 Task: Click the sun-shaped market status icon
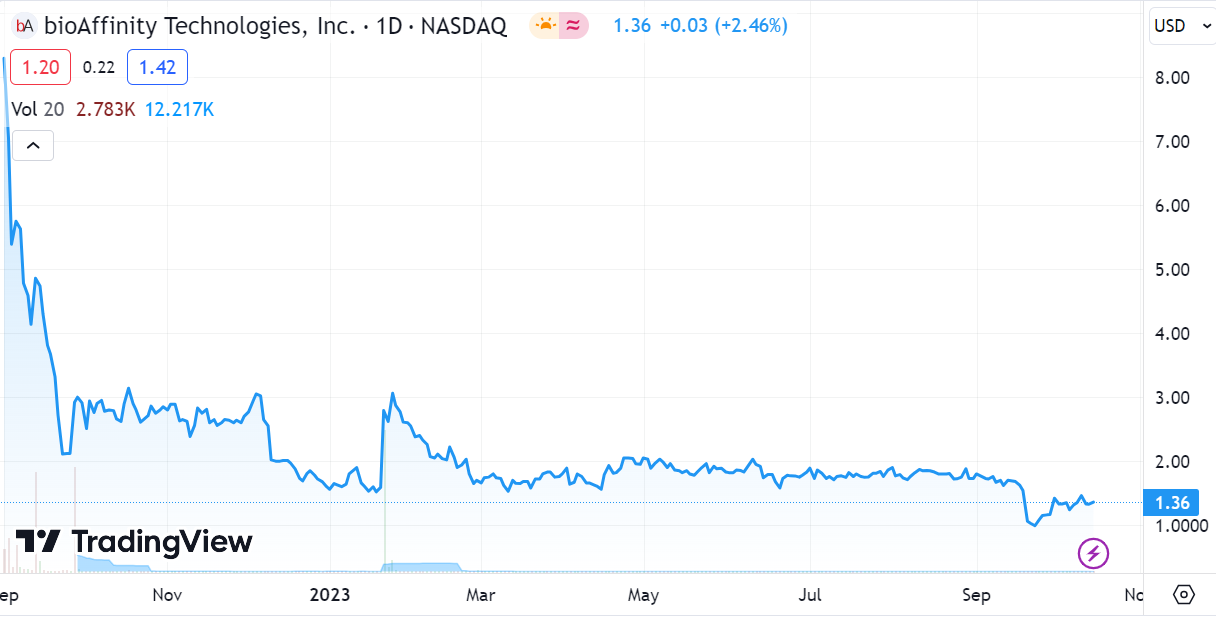(x=545, y=26)
